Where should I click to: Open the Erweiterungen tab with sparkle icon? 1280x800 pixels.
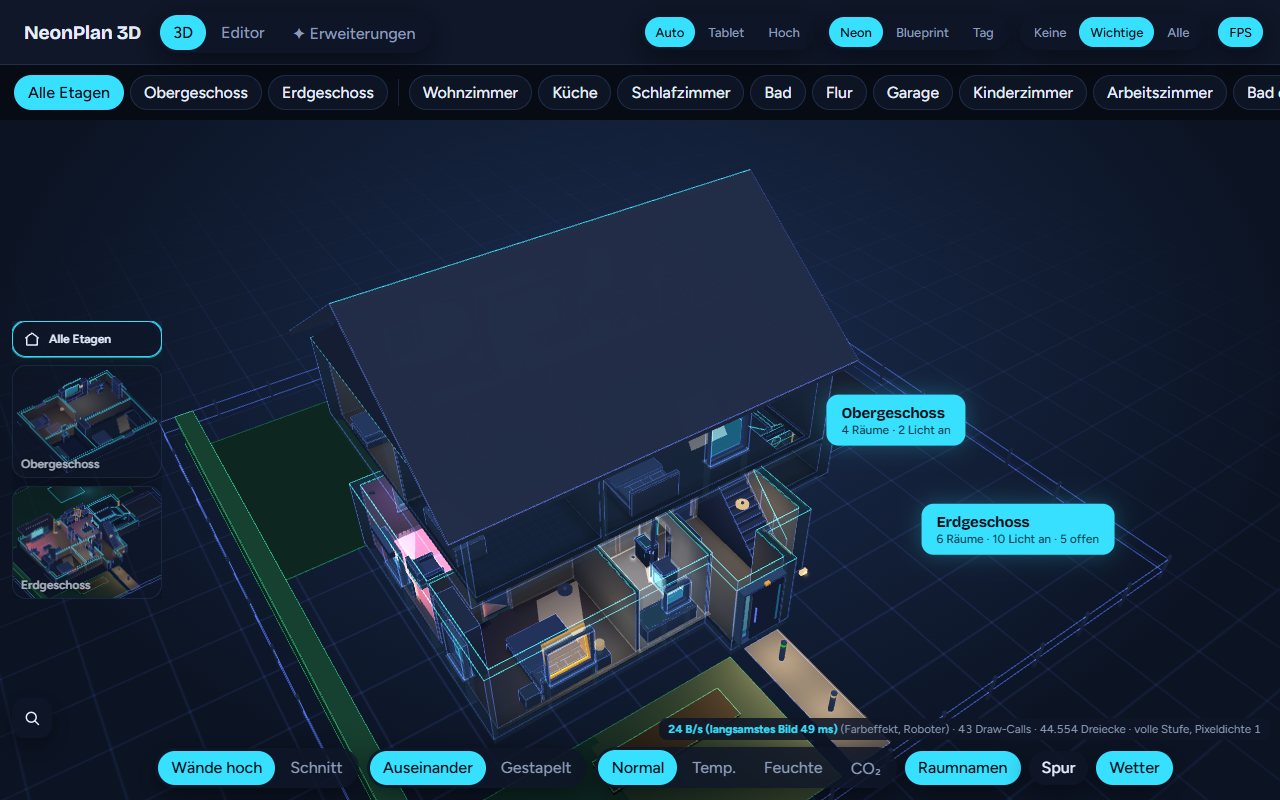[x=354, y=33]
